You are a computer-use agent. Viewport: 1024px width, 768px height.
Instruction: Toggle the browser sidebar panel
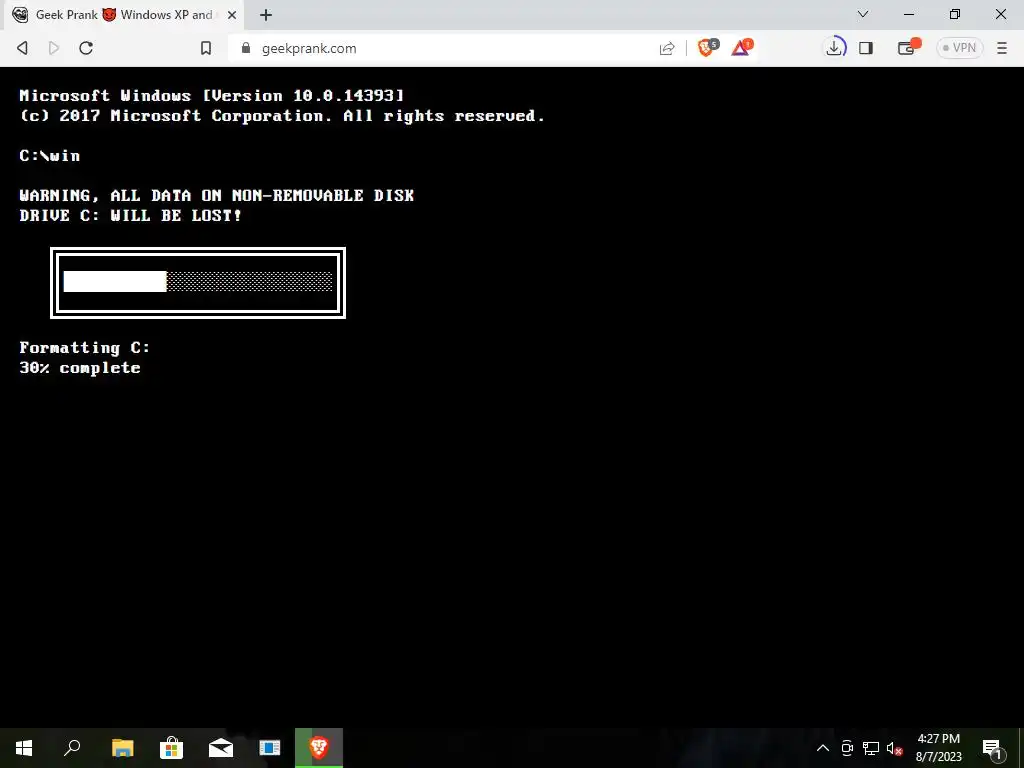pyautogui.click(x=866, y=48)
